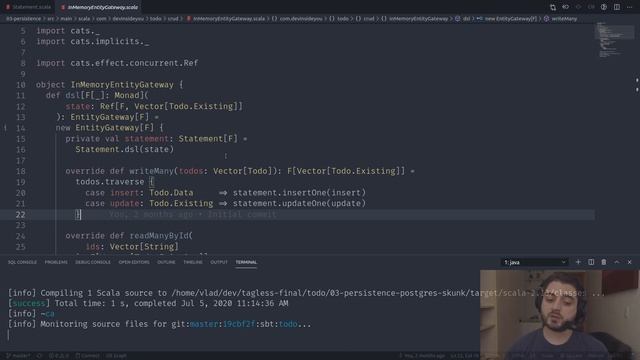
Task: Click the sync changes icon in the status bar
Action: coord(40,356)
